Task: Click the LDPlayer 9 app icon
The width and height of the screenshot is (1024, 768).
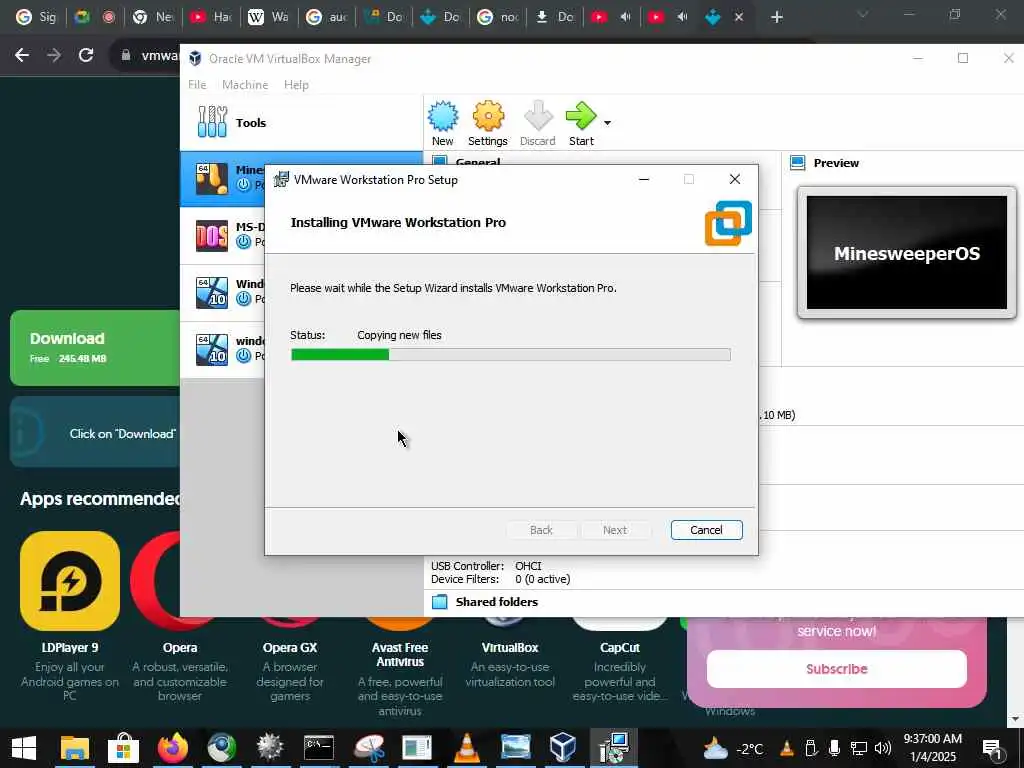Action: [x=70, y=581]
